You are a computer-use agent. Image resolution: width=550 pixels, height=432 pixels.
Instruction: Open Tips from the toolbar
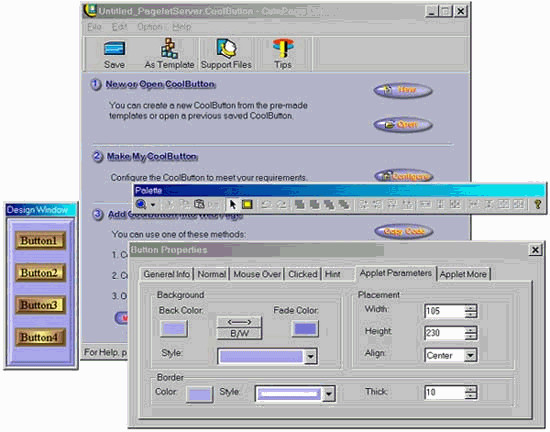(283, 54)
